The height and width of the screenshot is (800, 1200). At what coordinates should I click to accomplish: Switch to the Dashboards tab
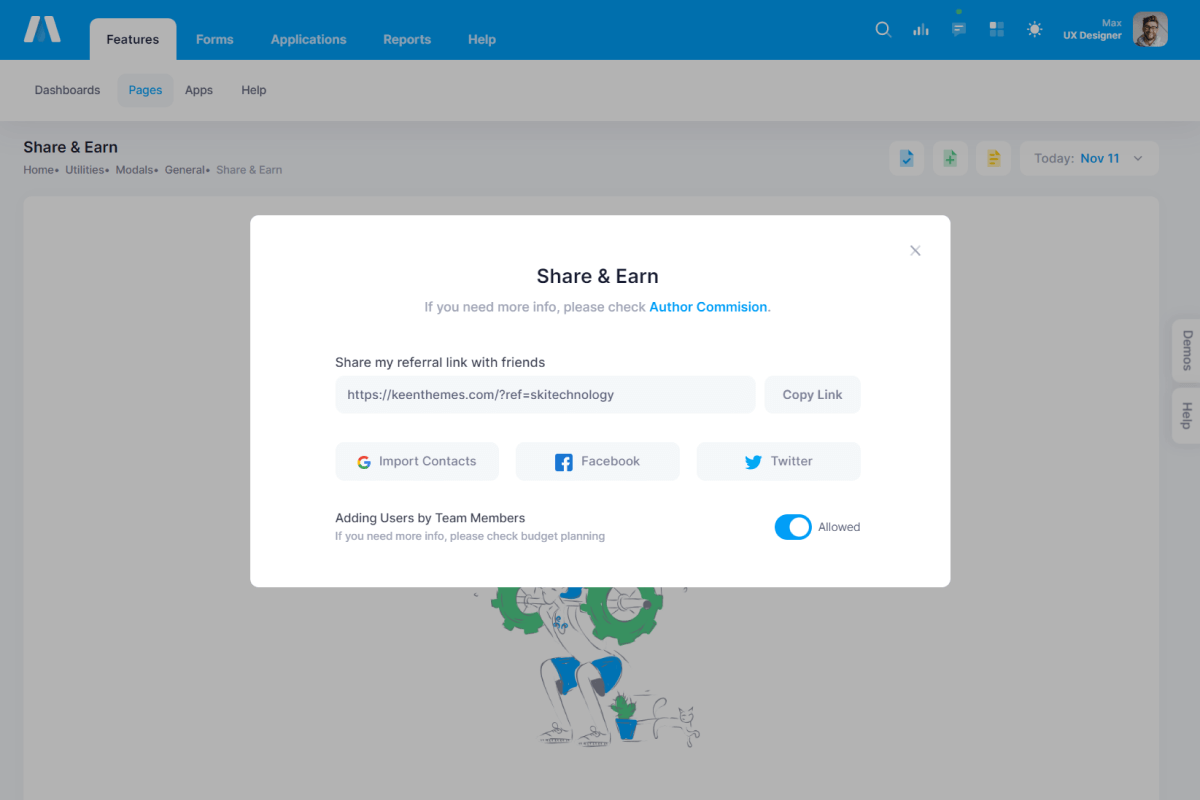[67, 90]
